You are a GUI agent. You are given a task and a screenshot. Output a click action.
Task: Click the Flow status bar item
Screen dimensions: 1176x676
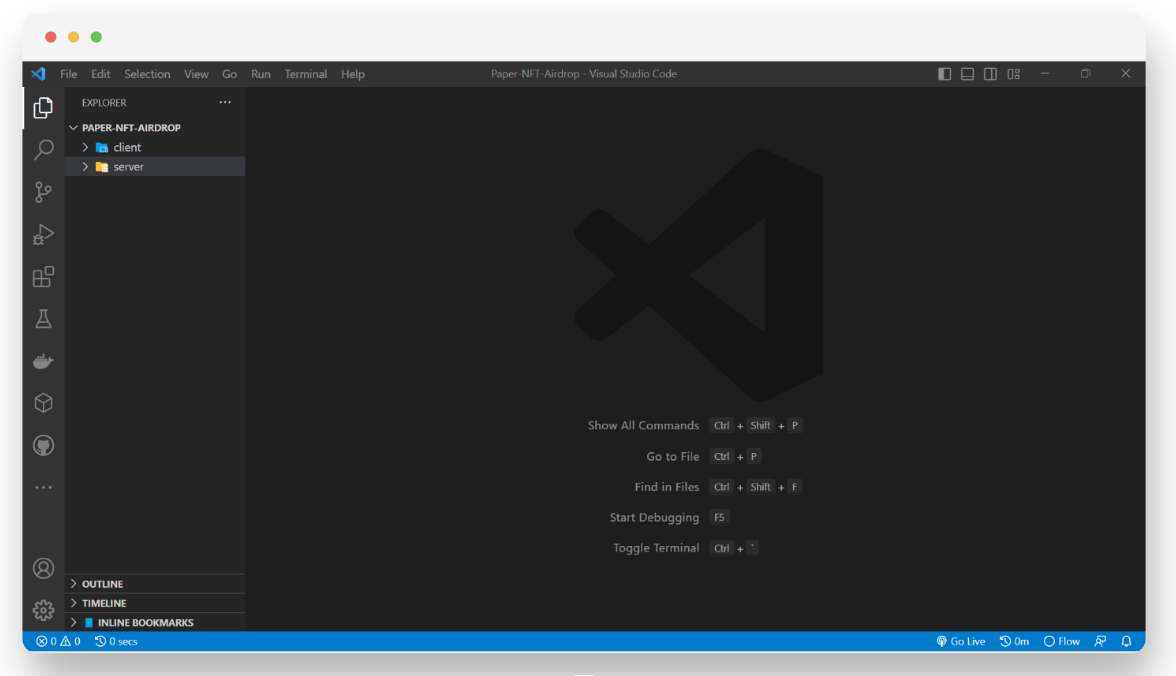(x=1062, y=641)
